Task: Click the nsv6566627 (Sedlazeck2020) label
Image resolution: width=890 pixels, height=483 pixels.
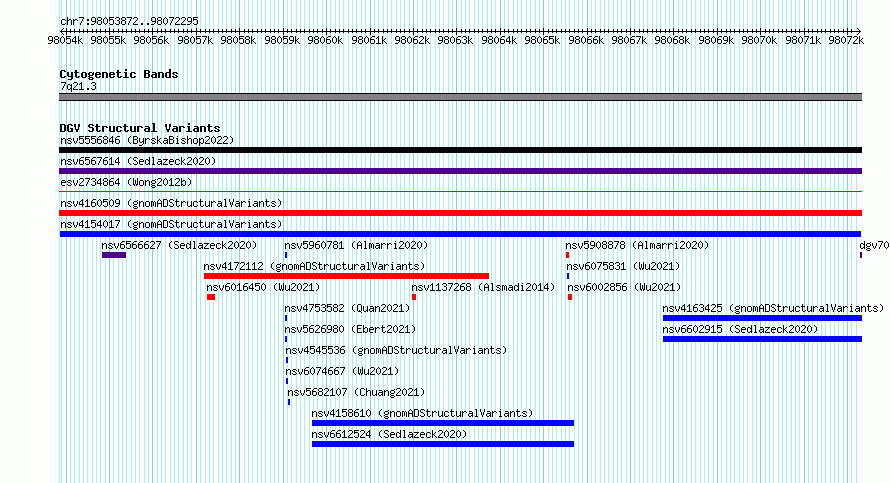Action: click(x=179, y=245)
